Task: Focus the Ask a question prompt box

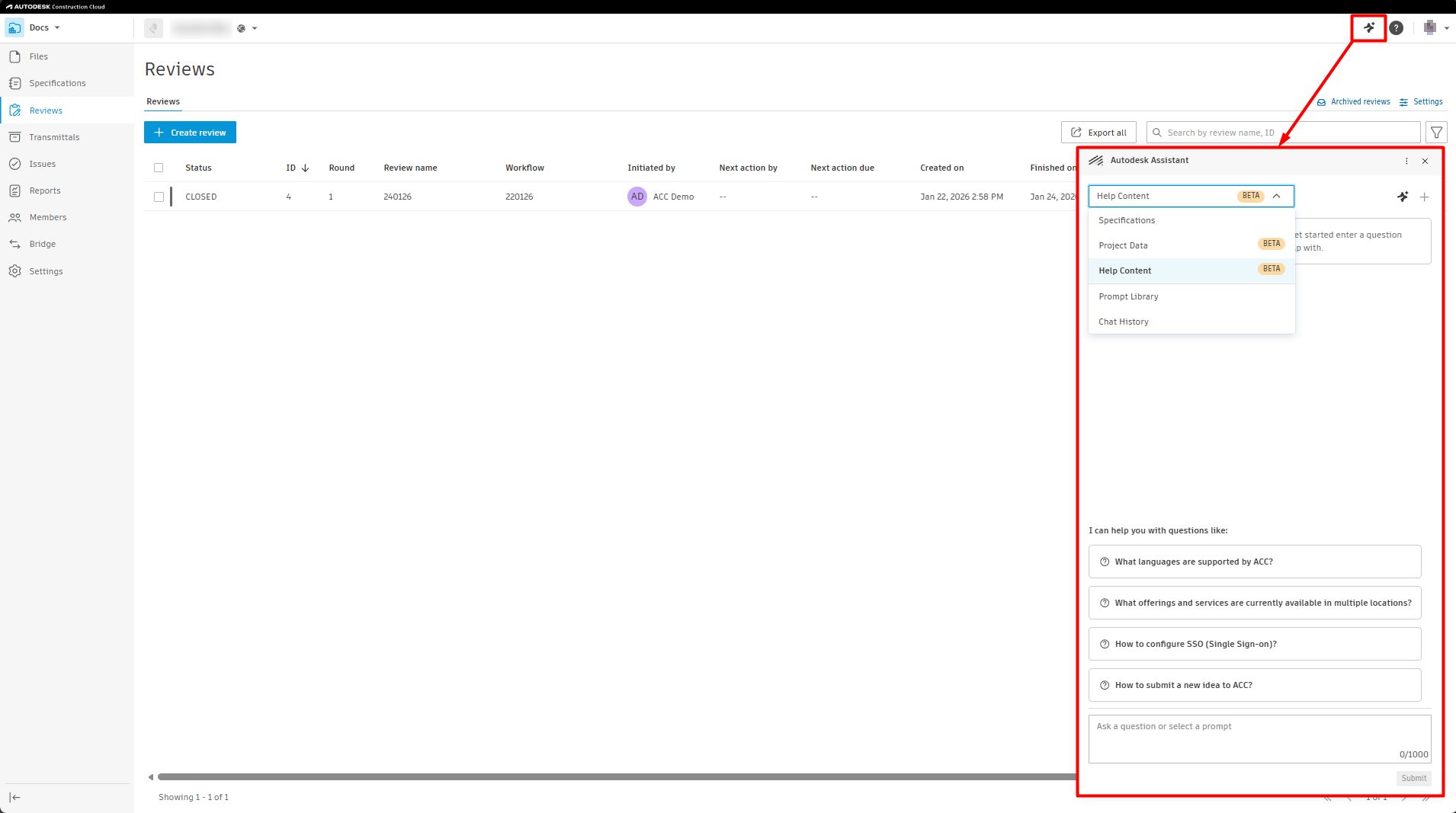Action: 1259,739
